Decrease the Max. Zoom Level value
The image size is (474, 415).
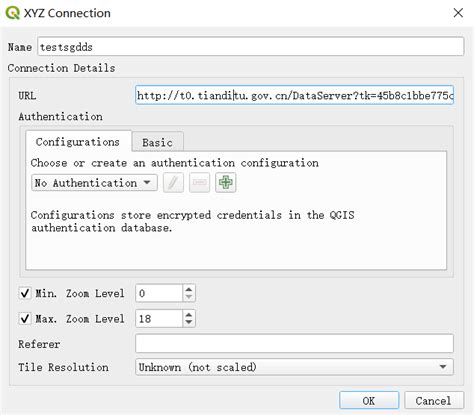(x=189, y=323)
